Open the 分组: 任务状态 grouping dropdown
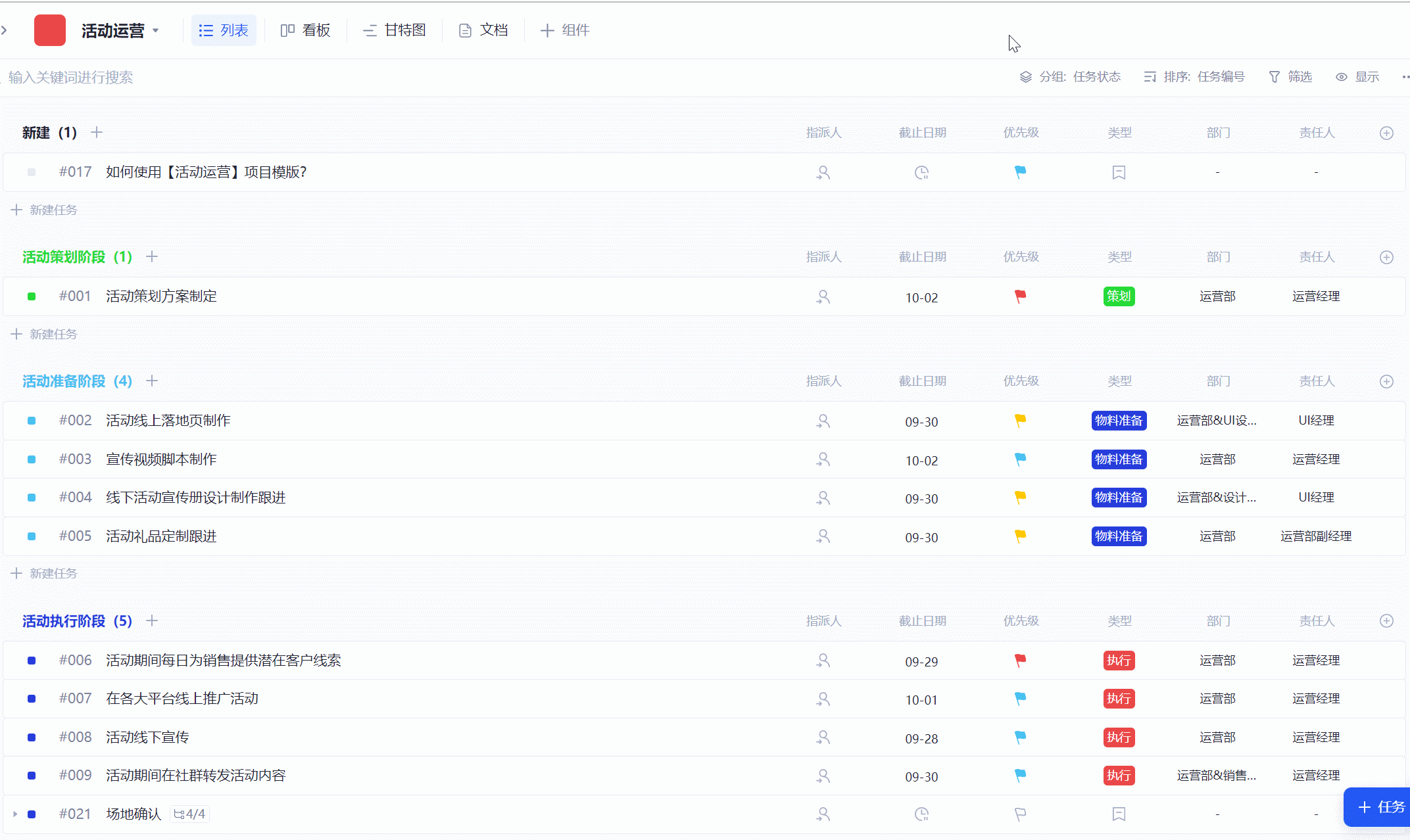 pyautogui.click(x=1070, y=77)
